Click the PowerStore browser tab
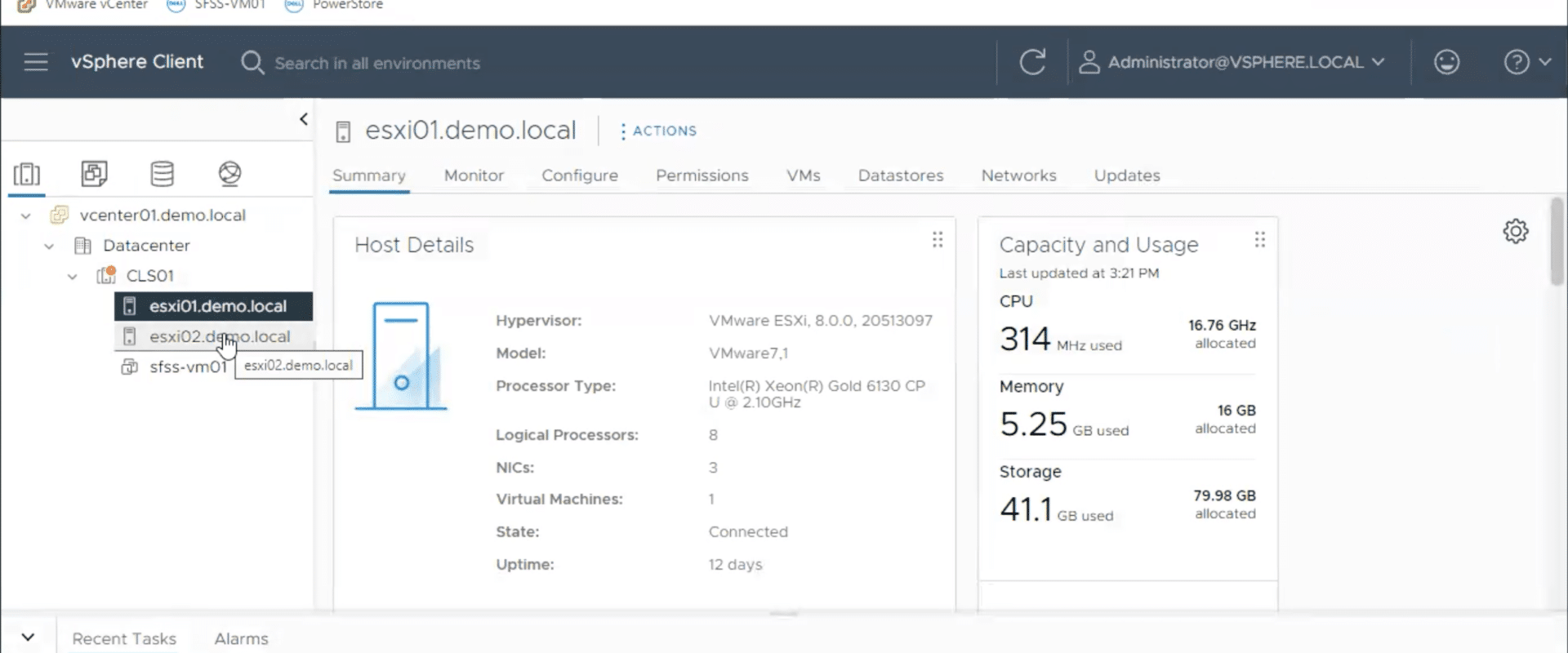Screen dimensions: 1568x653 point(334,5)
